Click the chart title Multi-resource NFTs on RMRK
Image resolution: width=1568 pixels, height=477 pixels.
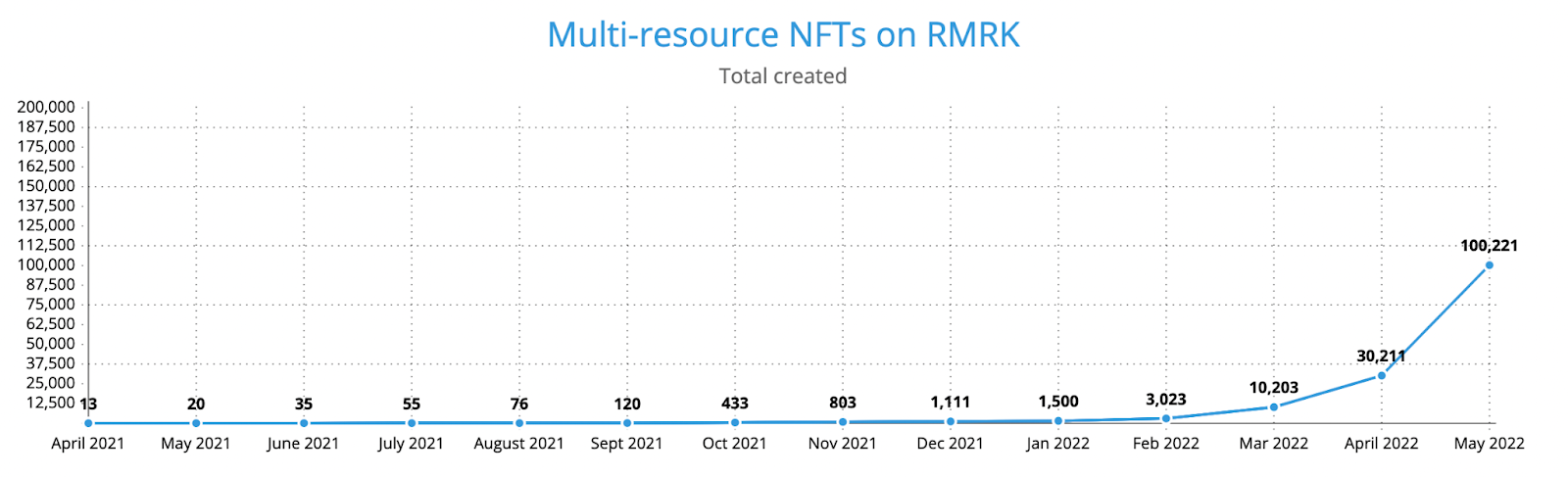pyautogui.click(x=783, y=34)
